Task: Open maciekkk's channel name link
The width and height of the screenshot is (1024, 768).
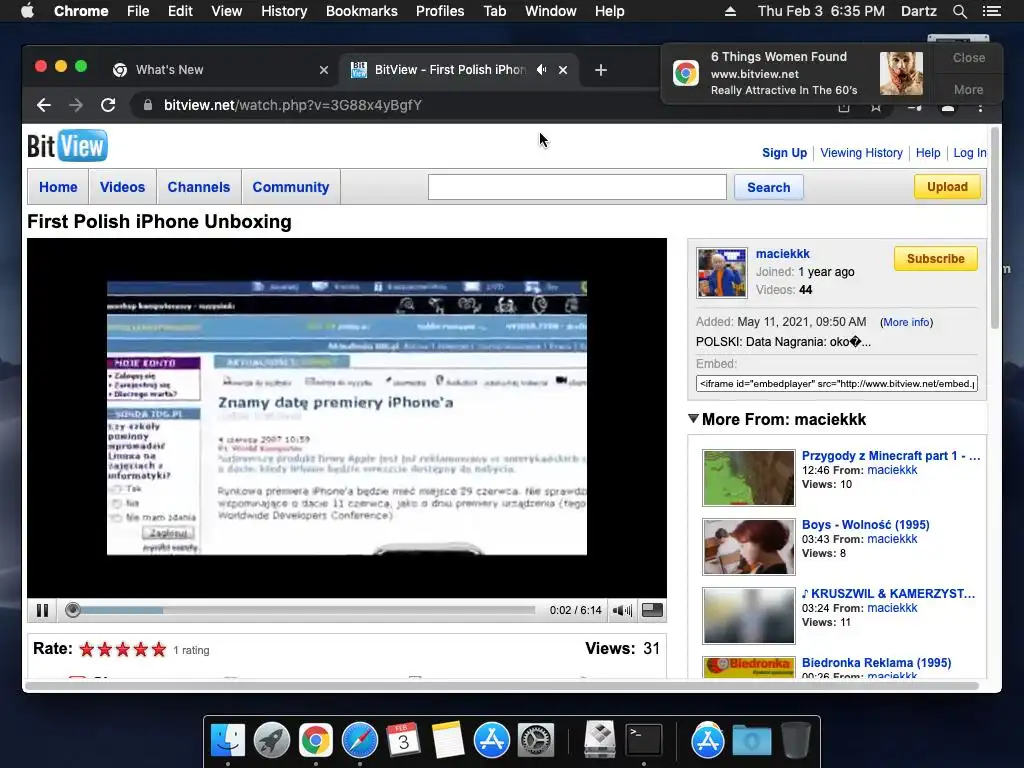Action: 782,253
